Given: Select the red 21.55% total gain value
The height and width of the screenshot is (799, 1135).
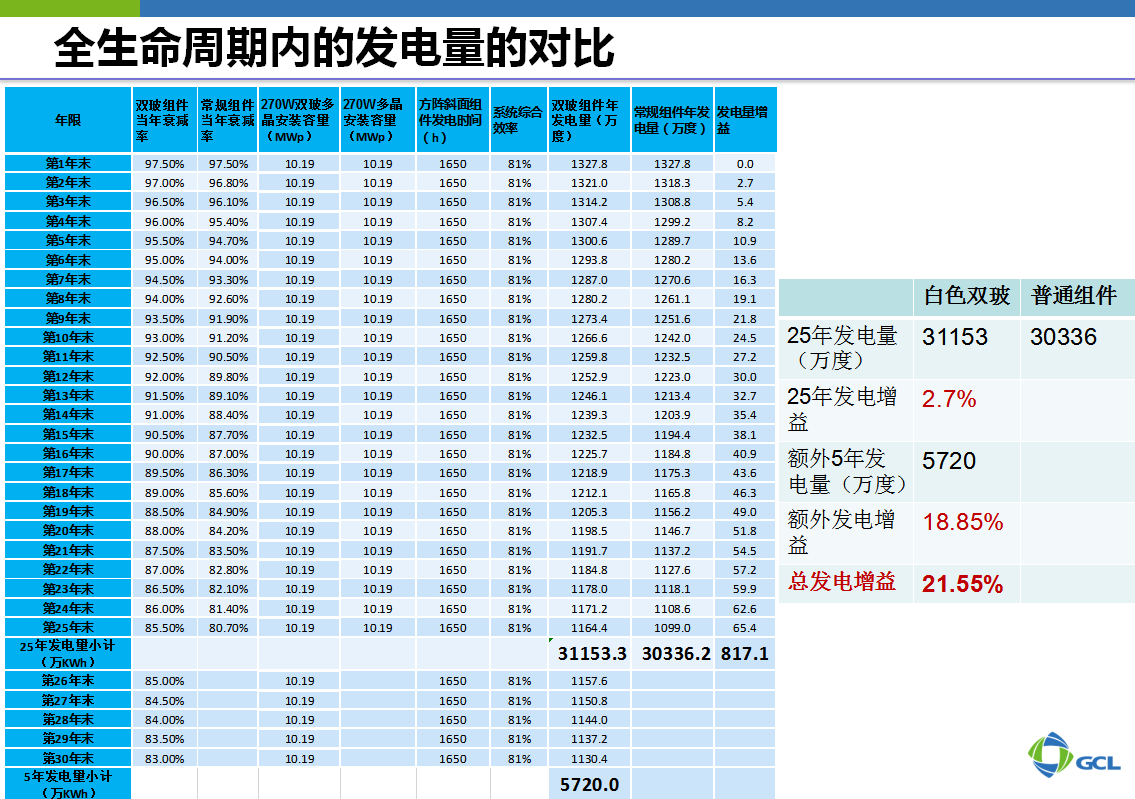Looking at the screenshot, I should (962, 584).
